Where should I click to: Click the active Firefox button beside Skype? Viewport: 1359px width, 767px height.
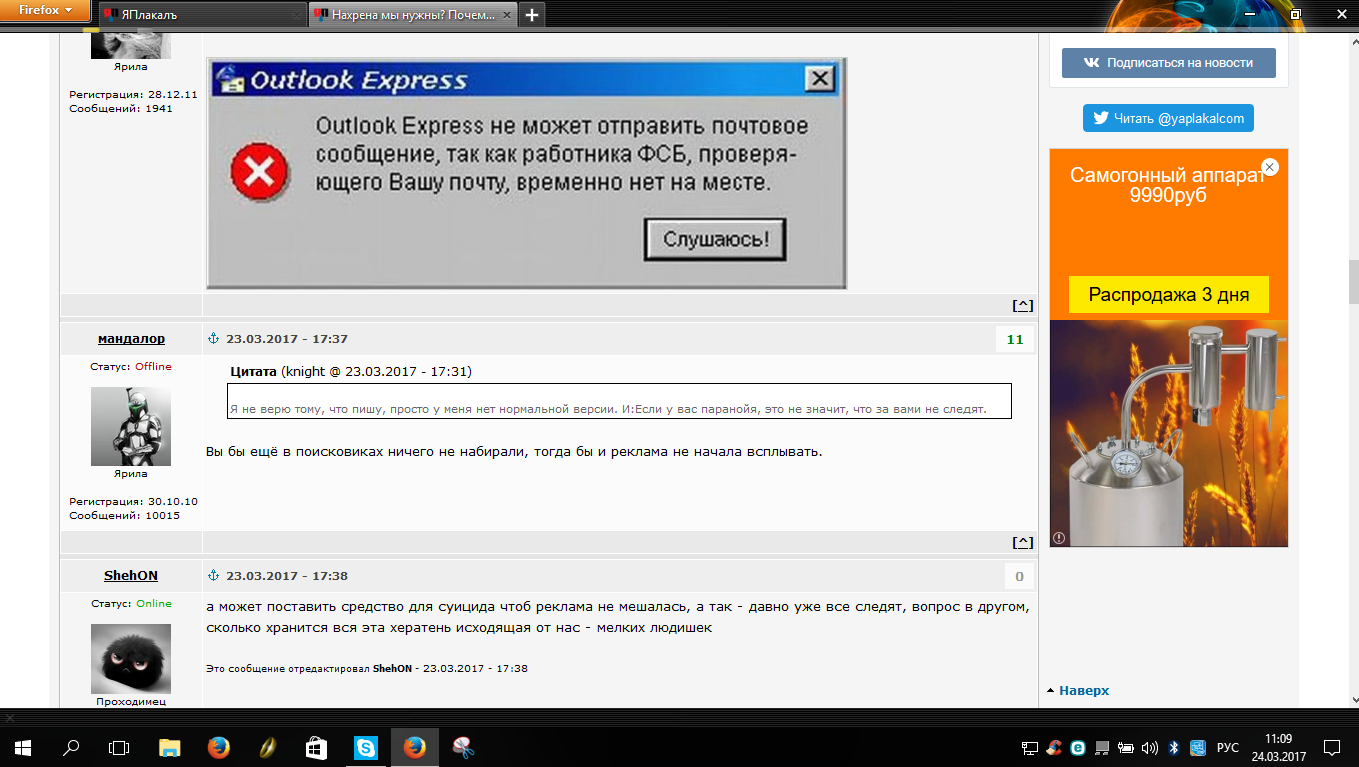point(414,747)
